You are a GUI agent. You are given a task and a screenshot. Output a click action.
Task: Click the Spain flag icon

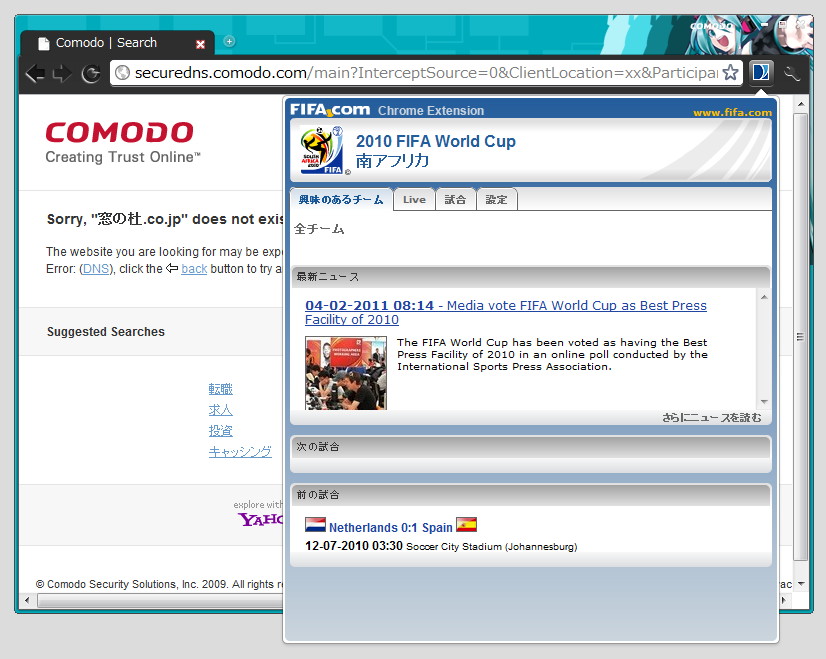tap(466, 525)
